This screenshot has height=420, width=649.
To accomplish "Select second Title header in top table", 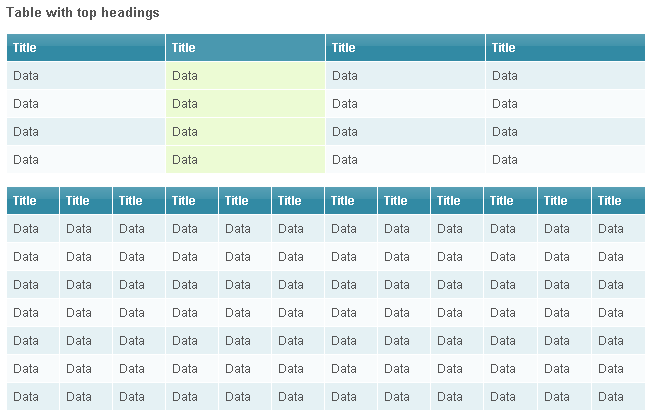I will pos(184,47).
